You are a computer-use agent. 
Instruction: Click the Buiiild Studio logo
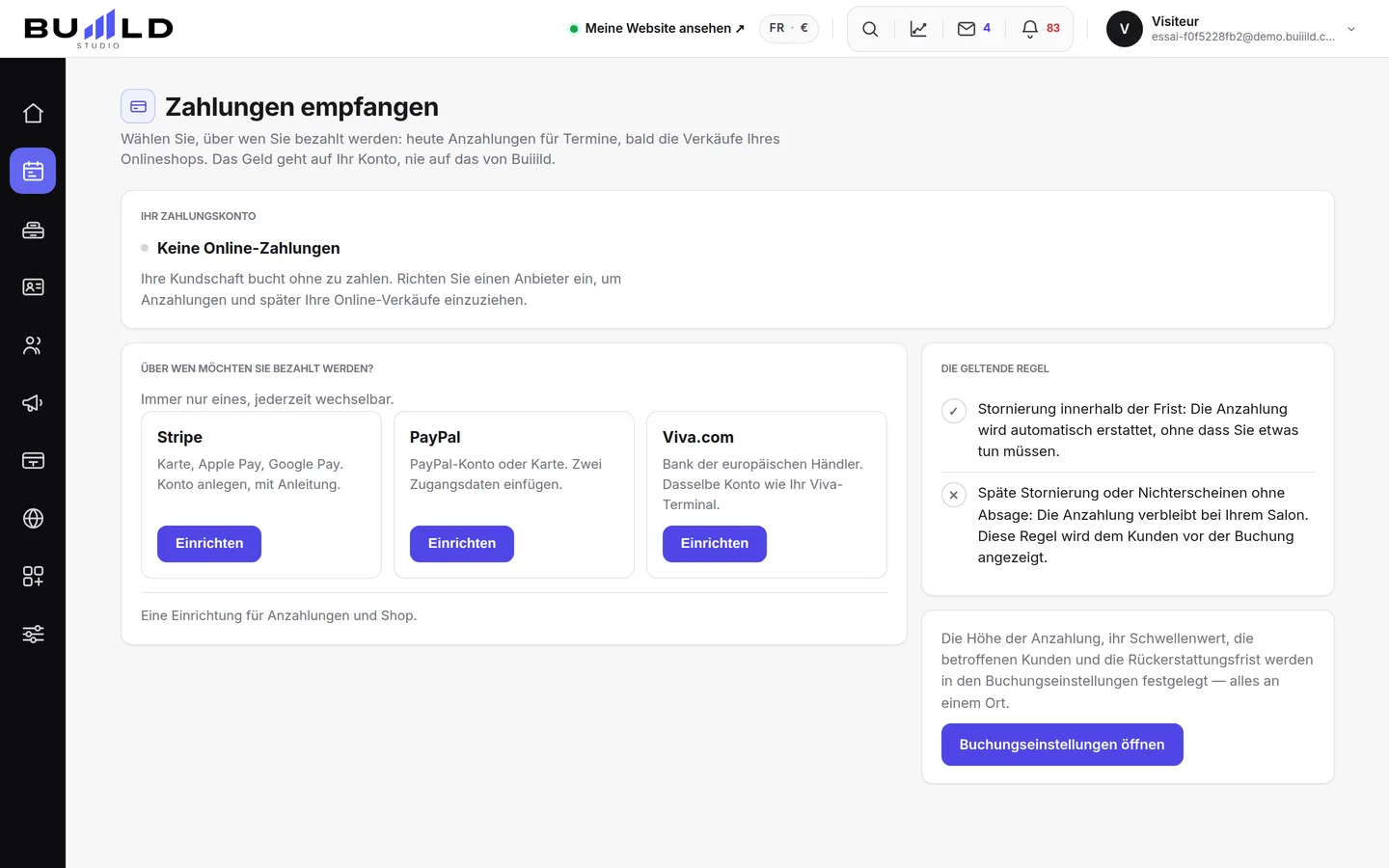pyautogui.click(x=98, y=29)
